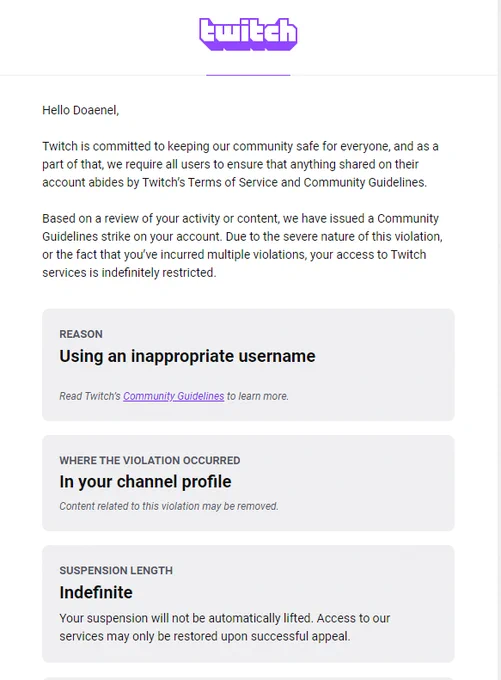The image size is (501, 680).
Task: Click the SUSPENSION LENGTH label
Action: (116, 570)
